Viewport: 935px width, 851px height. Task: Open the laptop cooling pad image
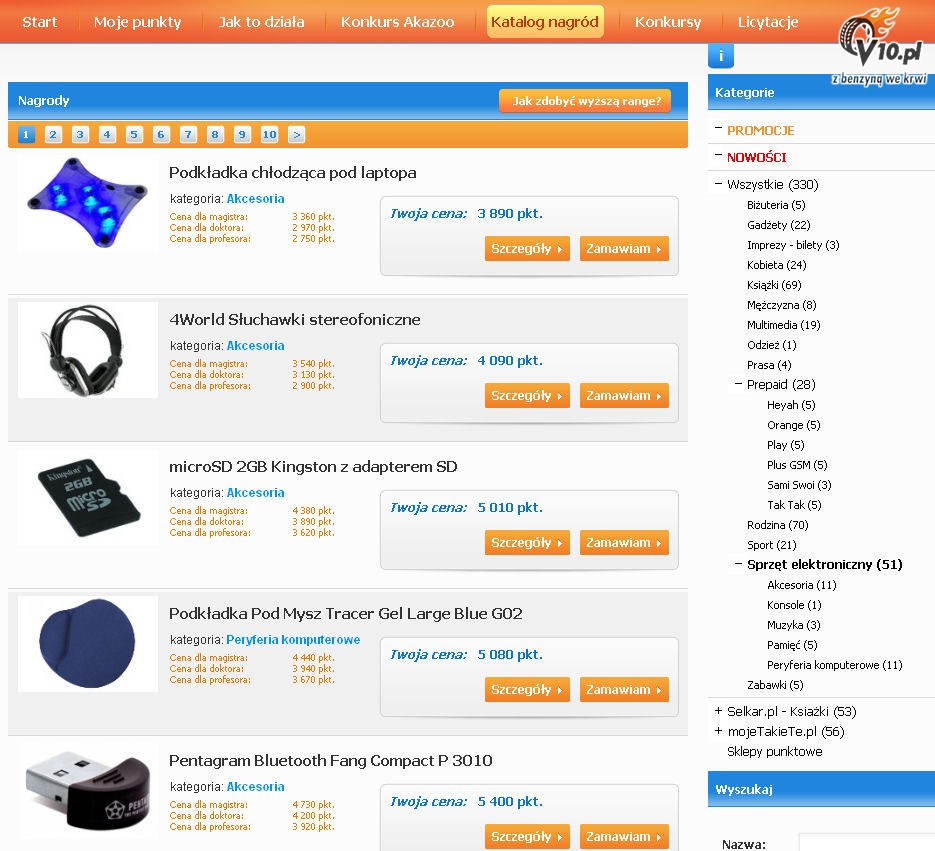click(88, 203)
